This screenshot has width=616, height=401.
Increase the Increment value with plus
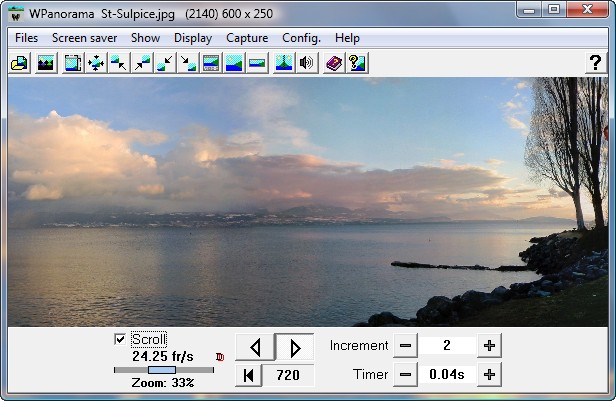click(489, 346)
